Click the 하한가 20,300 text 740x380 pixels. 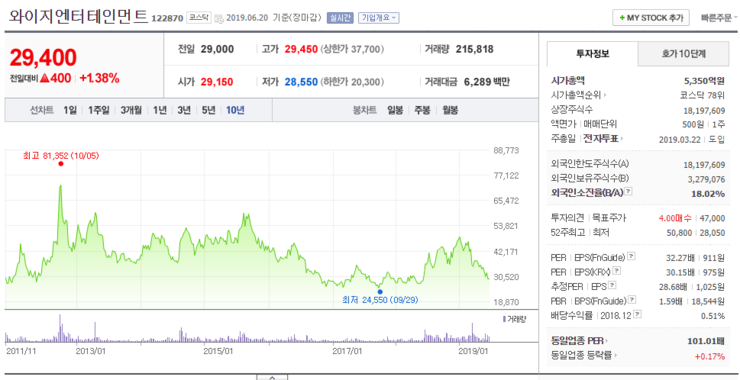tap(352, 82)
